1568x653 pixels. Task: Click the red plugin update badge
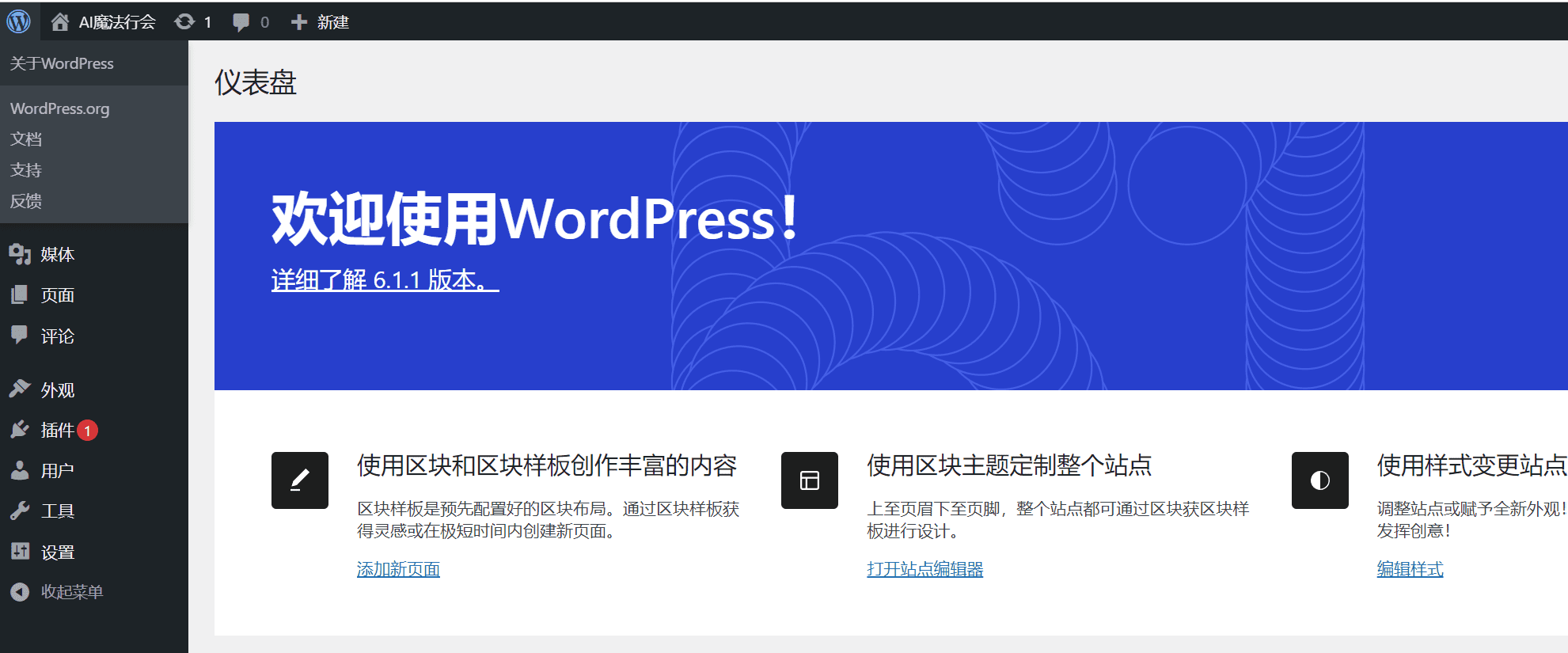88,431
